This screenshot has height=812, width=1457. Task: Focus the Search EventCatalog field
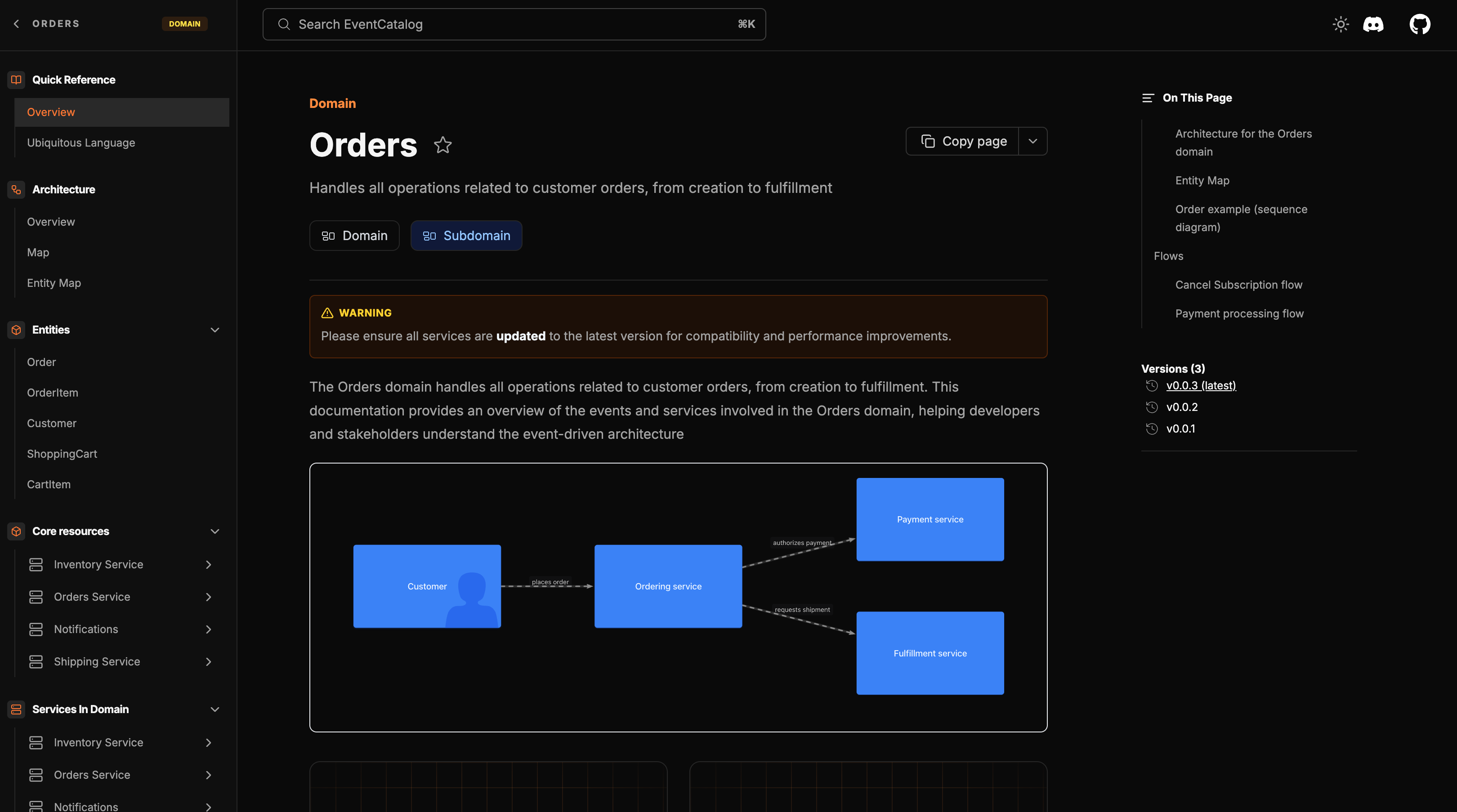tap(514, 24)
